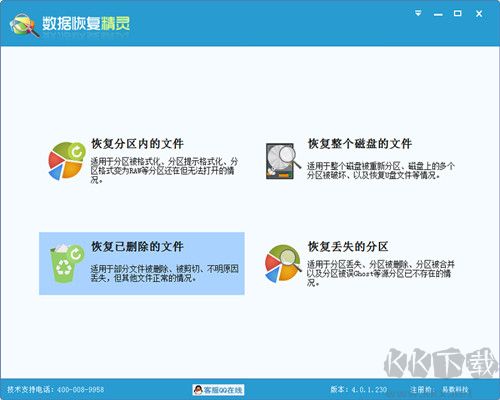
Task: Click the pie chart icon for partition file recovery
Action: pos(67,161)
